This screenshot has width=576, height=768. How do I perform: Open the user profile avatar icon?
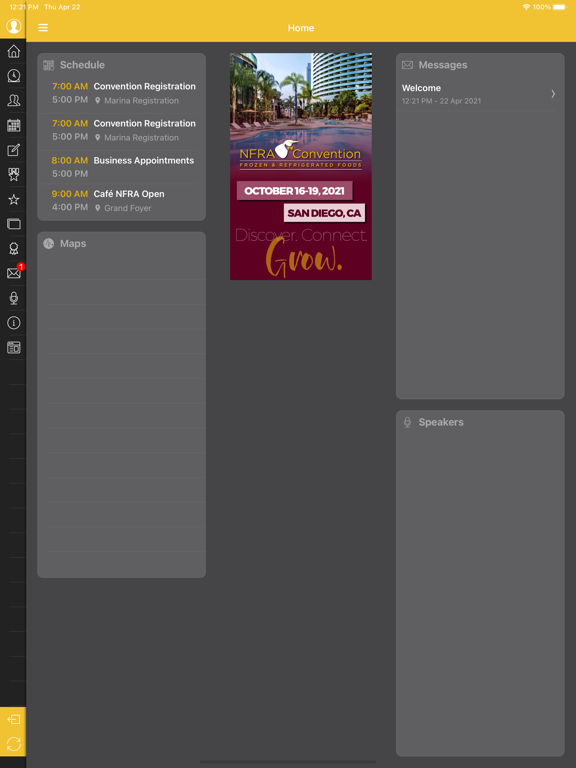click(13, 26)
